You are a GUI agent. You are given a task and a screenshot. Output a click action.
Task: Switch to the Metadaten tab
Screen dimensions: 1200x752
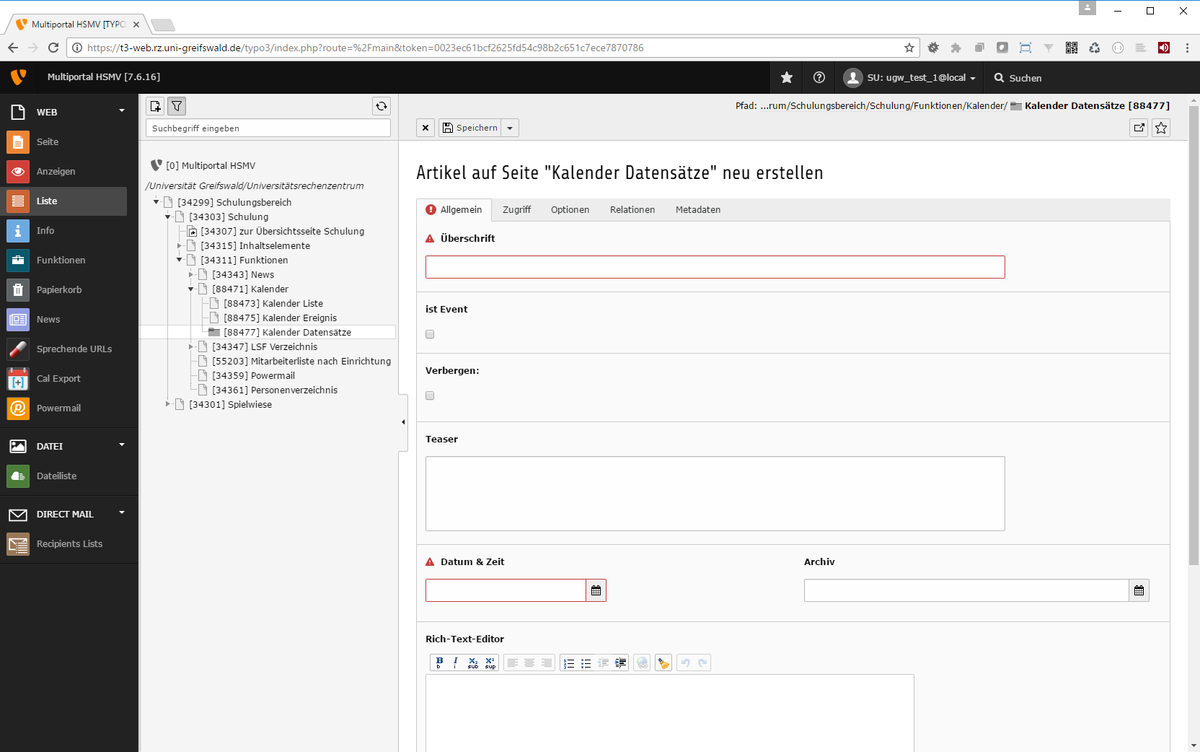[698, 210]
